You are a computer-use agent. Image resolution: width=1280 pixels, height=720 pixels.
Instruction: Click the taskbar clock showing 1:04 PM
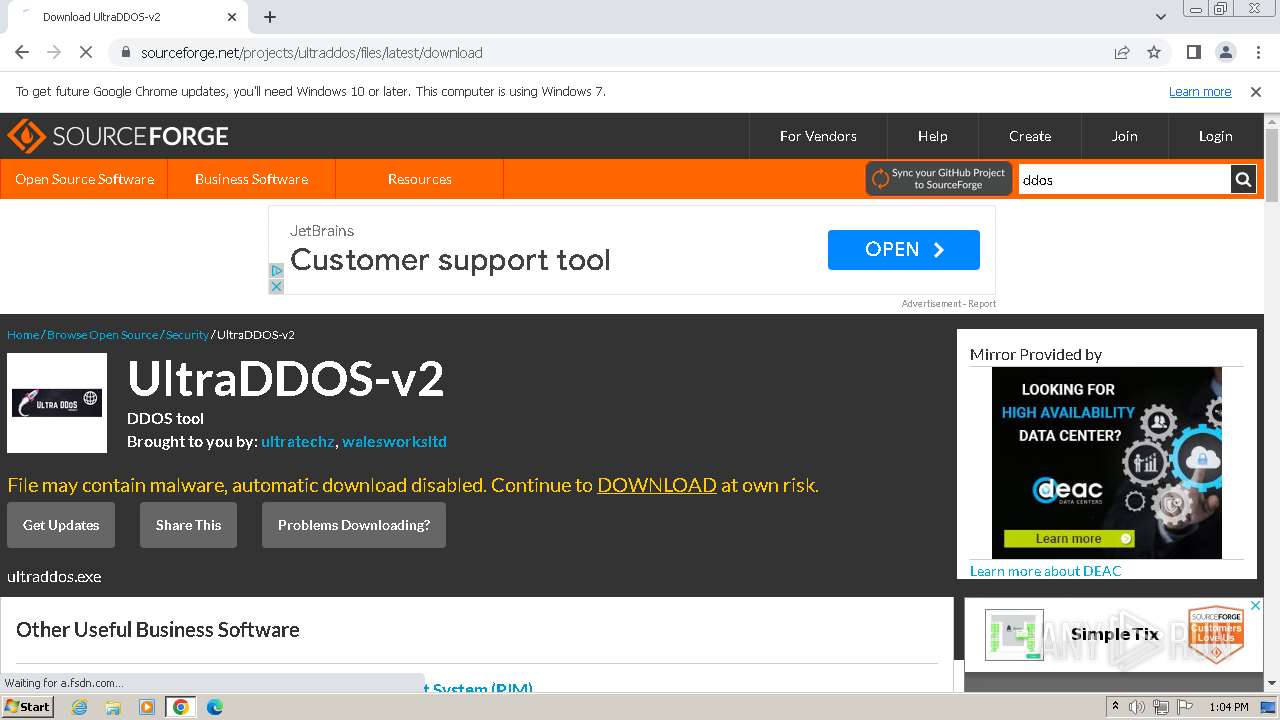1228,707
